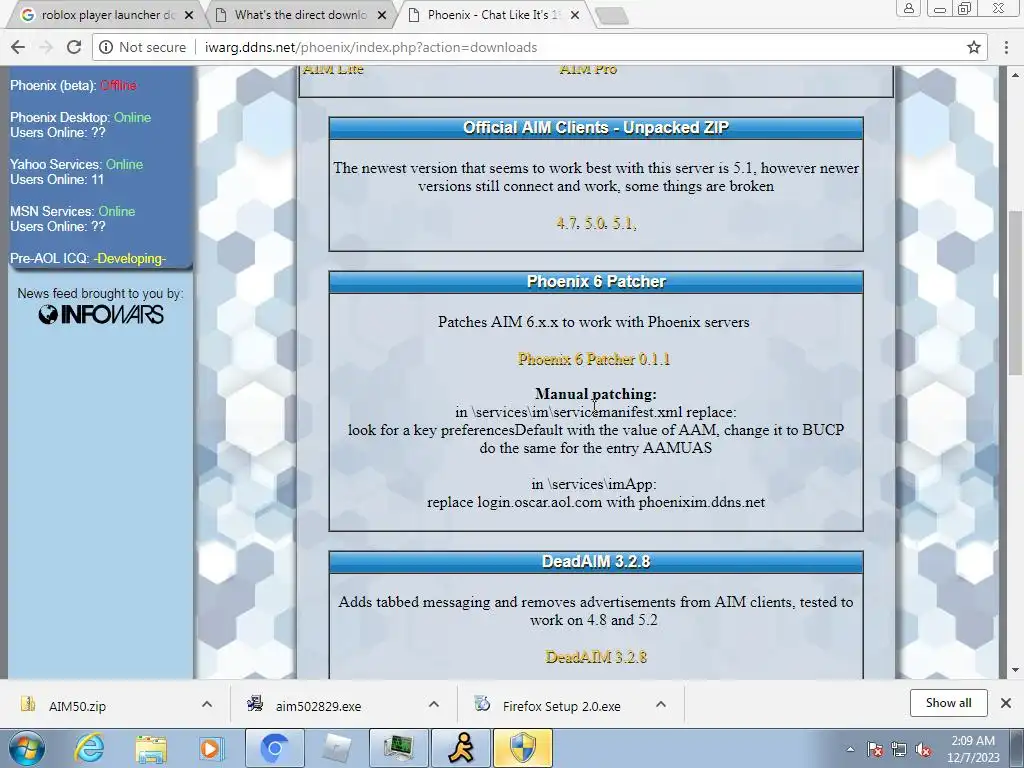Expand options arrow for aim502829.exe download
This screenshot has height=768, width=1024.
pyautogui.click(x=434, y=704)
